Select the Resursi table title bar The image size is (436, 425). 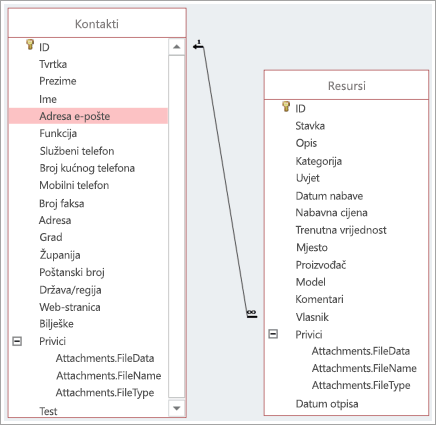coord(346,85)
